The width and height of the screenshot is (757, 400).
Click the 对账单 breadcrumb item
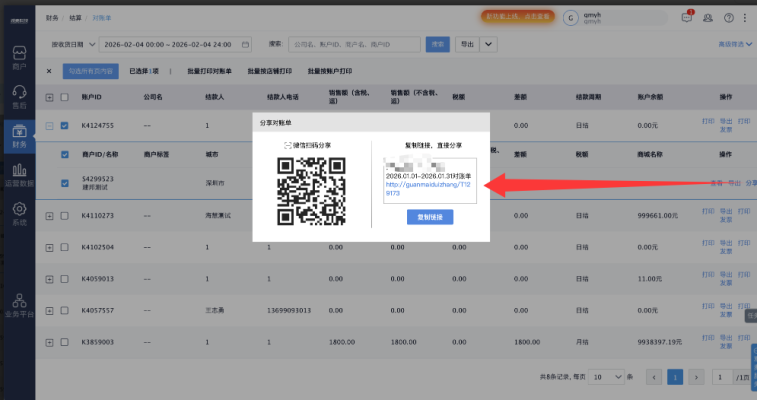101,18
